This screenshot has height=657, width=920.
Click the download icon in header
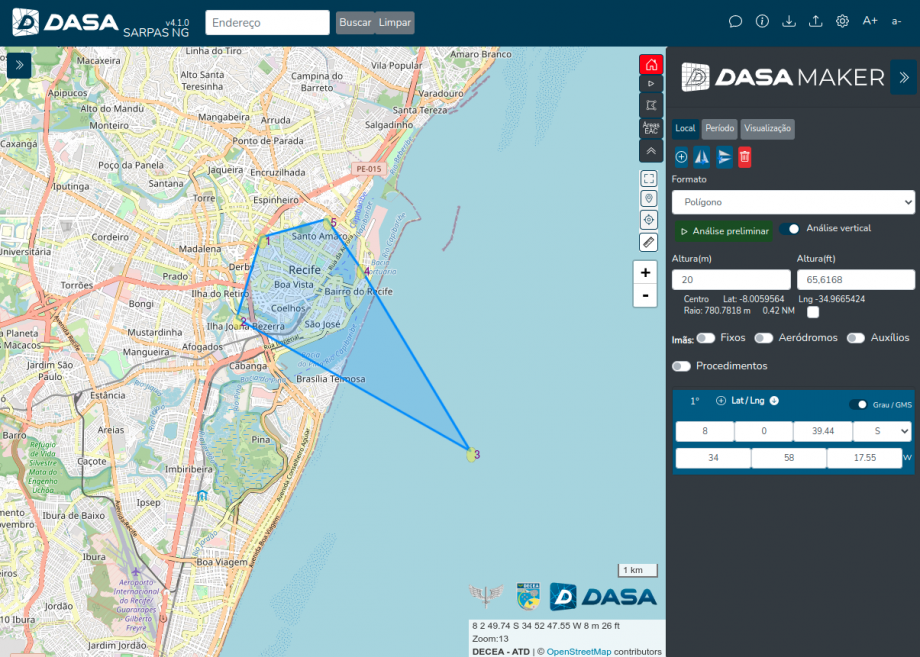coord(789,22)
